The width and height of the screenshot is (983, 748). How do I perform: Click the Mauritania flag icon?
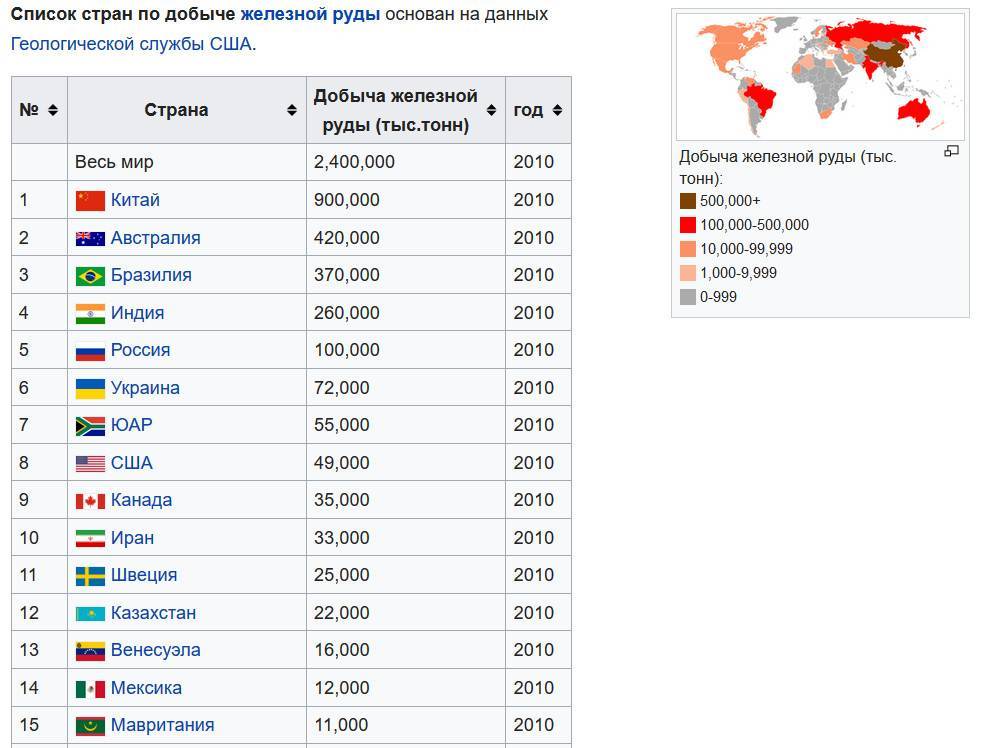tap(90, 725)
